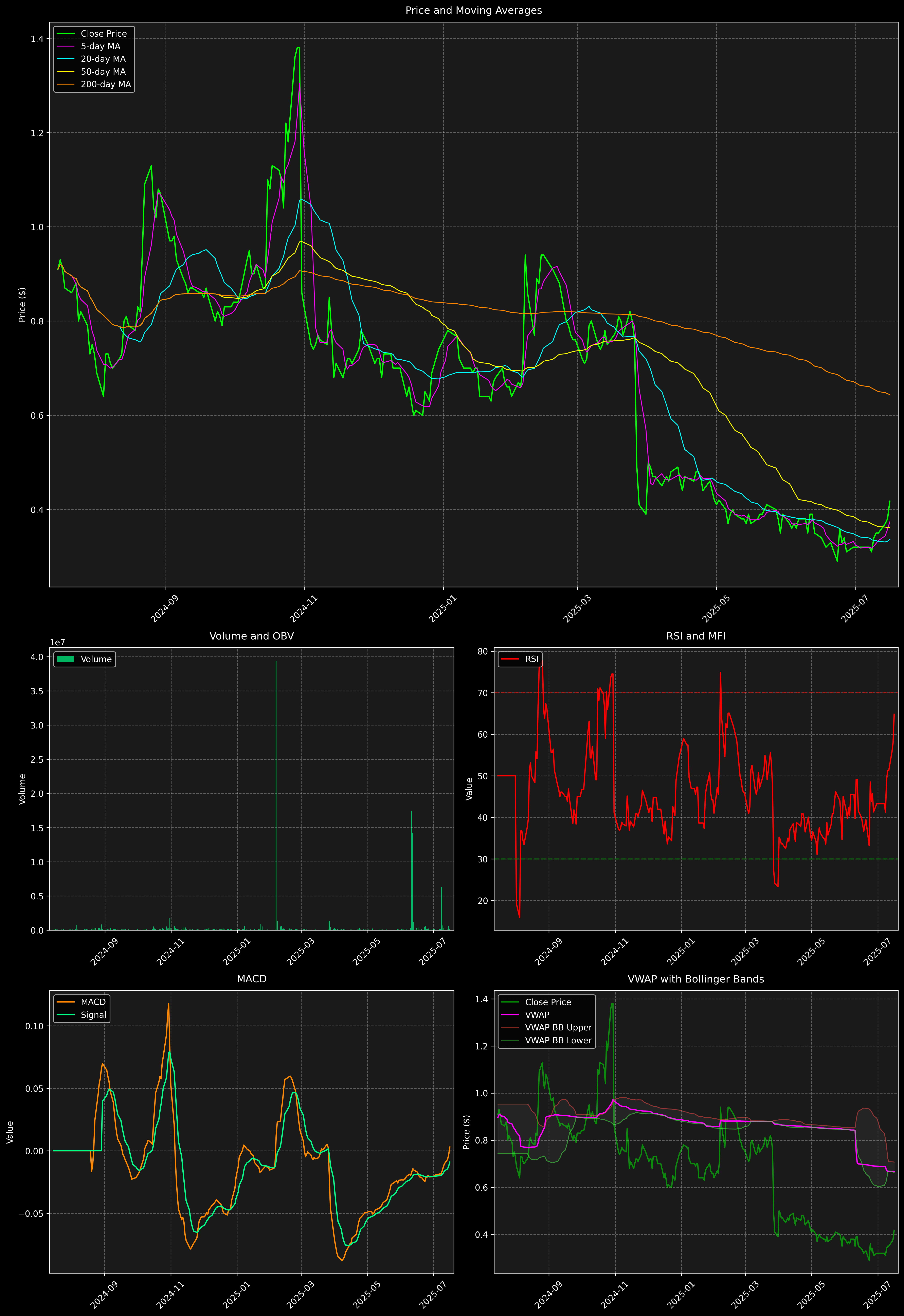Click the "Volume and OBV" chart title
Viewport: 904px width, 1316px height.
[x=252, y=636]
